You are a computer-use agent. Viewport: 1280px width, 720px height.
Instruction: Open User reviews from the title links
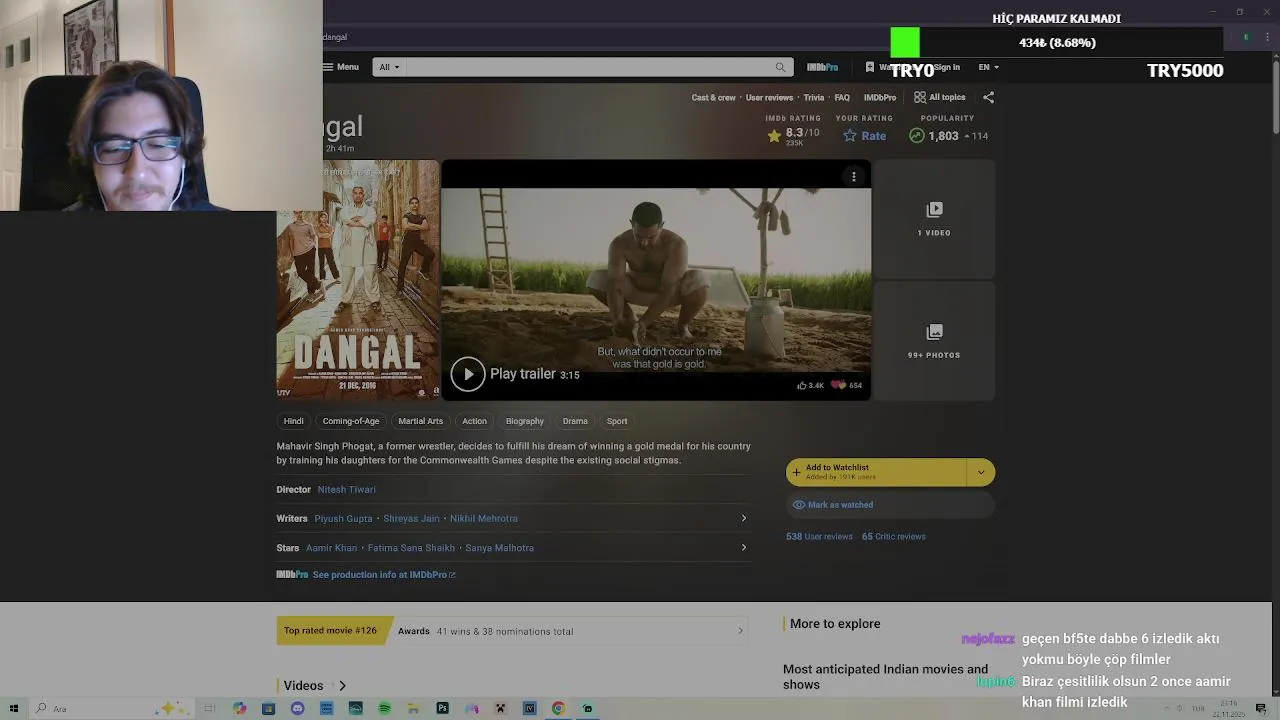pos(769,97)
